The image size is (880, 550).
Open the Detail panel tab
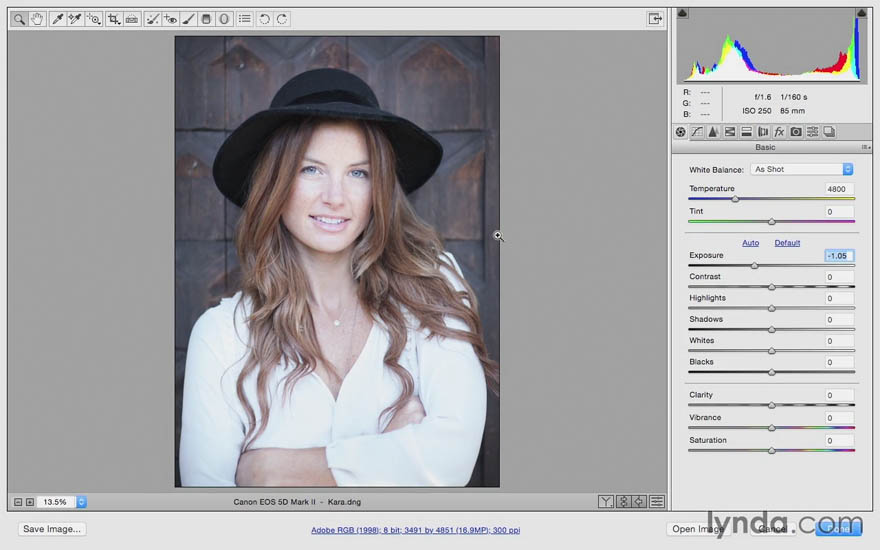point(713,132)
